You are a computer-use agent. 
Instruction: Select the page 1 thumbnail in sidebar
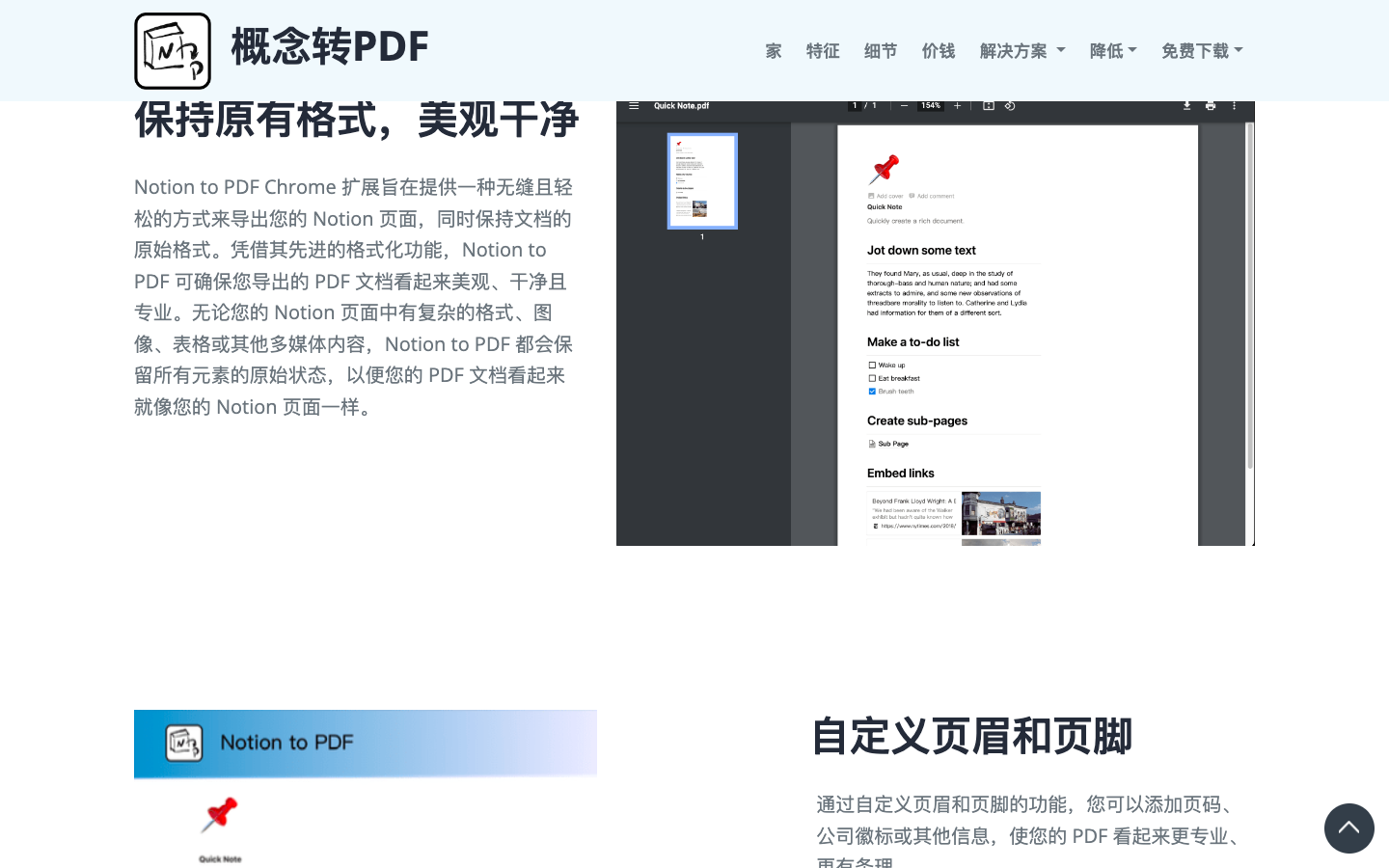(702, 181)
